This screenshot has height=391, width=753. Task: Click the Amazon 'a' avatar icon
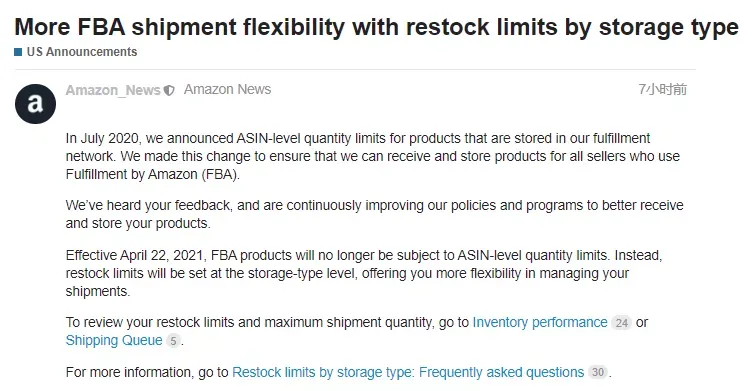(x=35, y=104)
